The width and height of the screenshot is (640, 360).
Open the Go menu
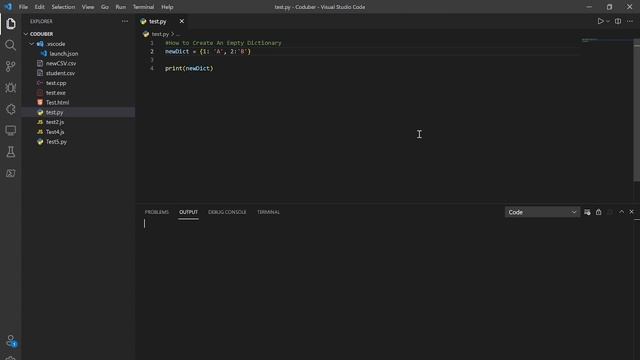click(105, 7)
